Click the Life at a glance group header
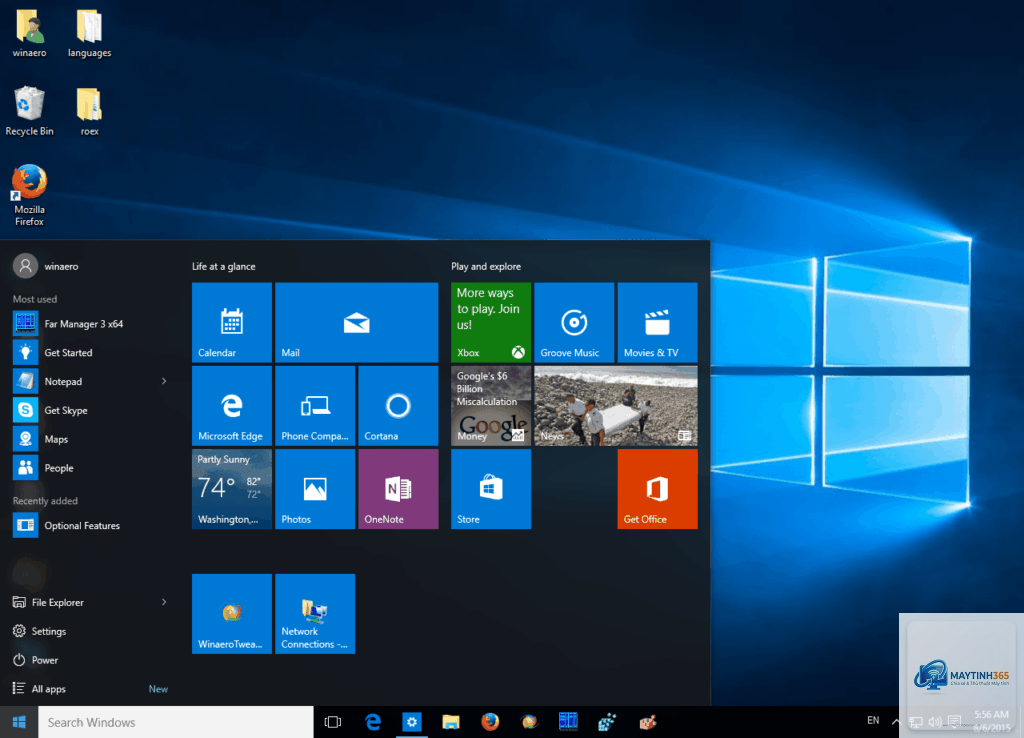This screenshot has width=1024, height=738. point(223,266)
